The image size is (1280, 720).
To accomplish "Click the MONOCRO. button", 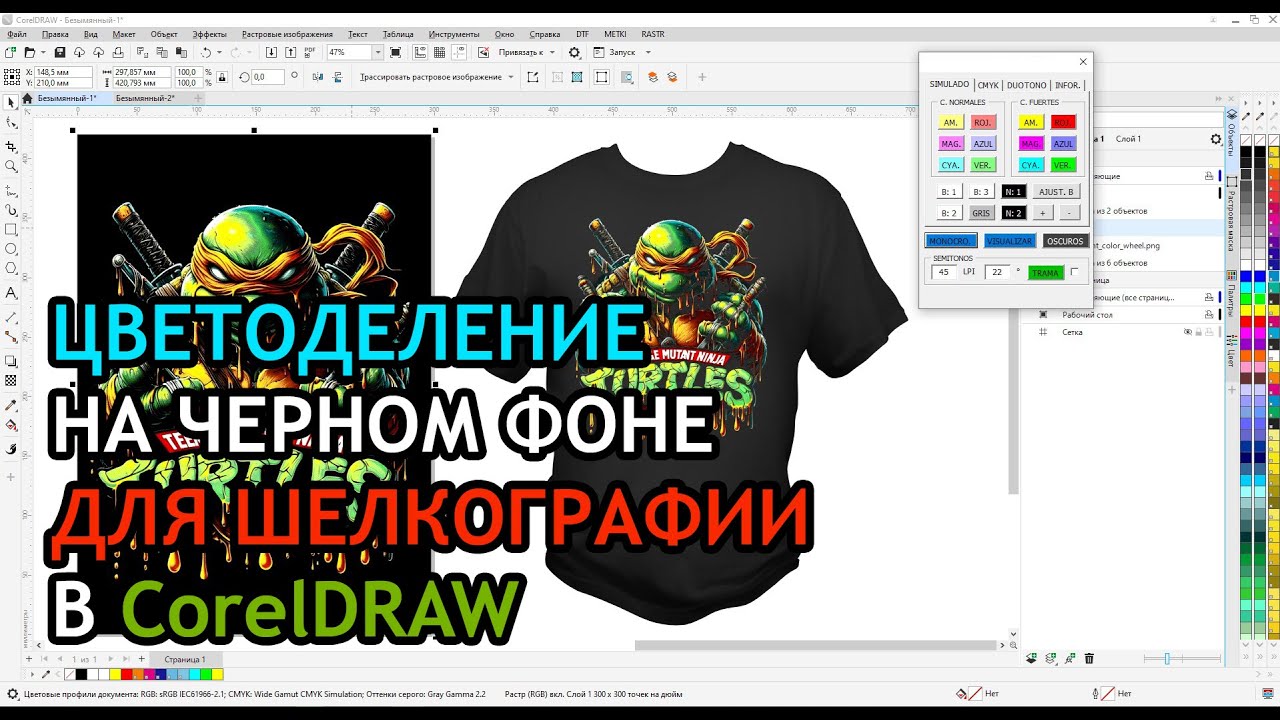I will click(951, 241).
